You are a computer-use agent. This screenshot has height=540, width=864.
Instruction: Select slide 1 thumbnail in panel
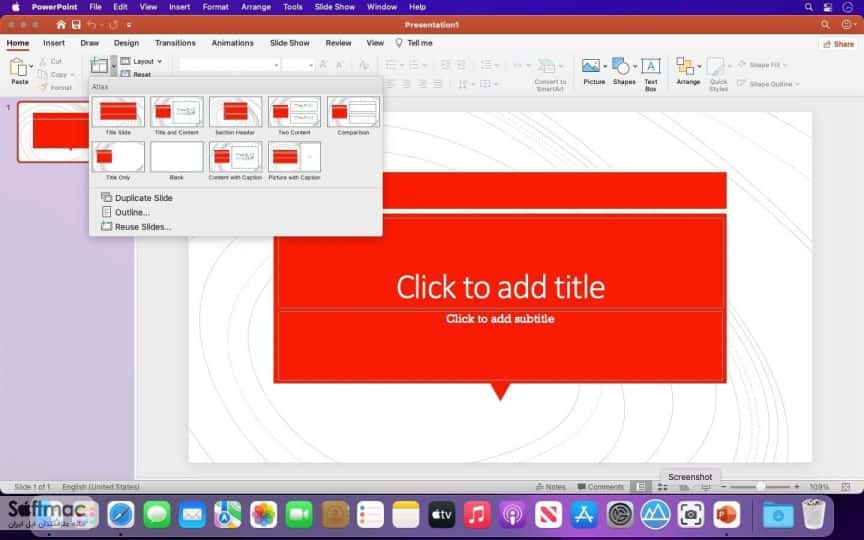53,132
